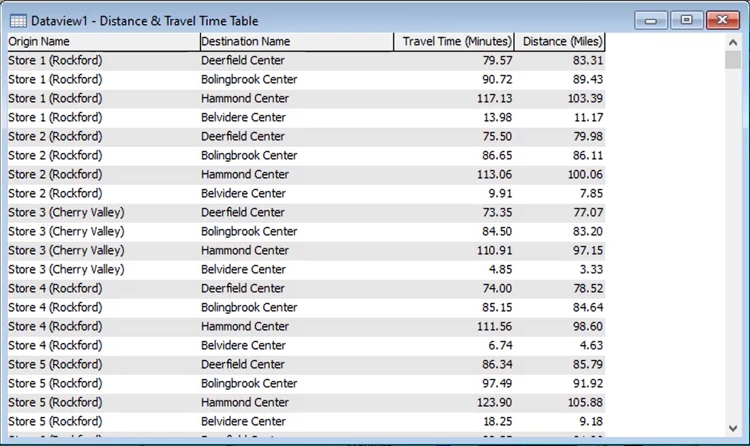The width and height of the screenshot is (750, 446).
Task: Click Bolingbrook Center in the 97.49 minutes row
Action: tap(249, 384)
